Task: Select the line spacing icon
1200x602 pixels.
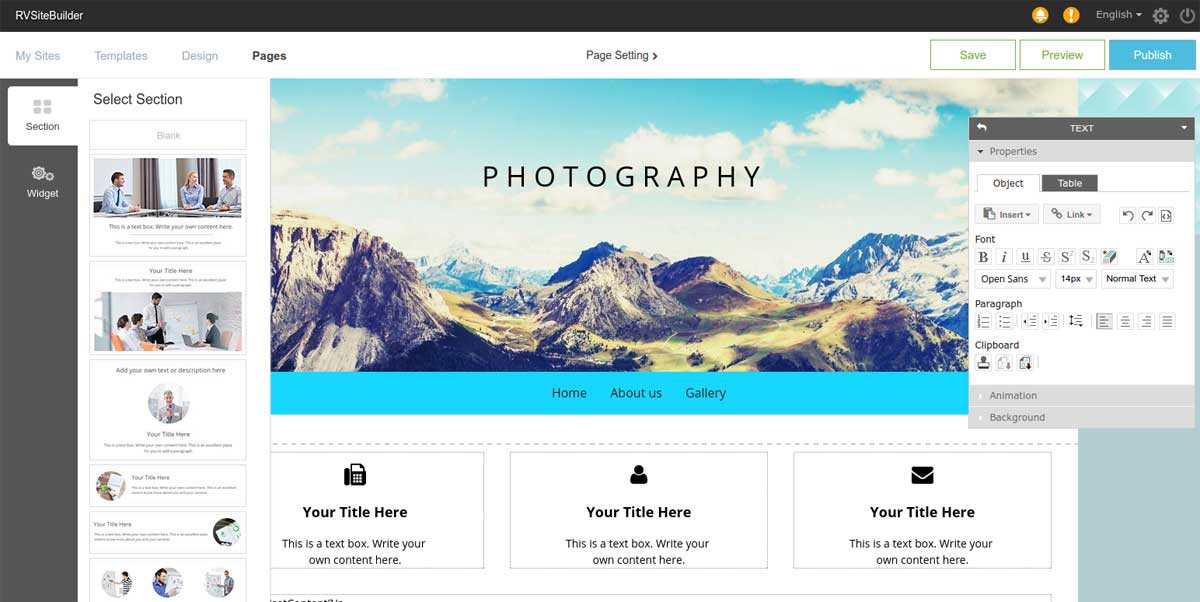Action: [x=1075, y=321]
